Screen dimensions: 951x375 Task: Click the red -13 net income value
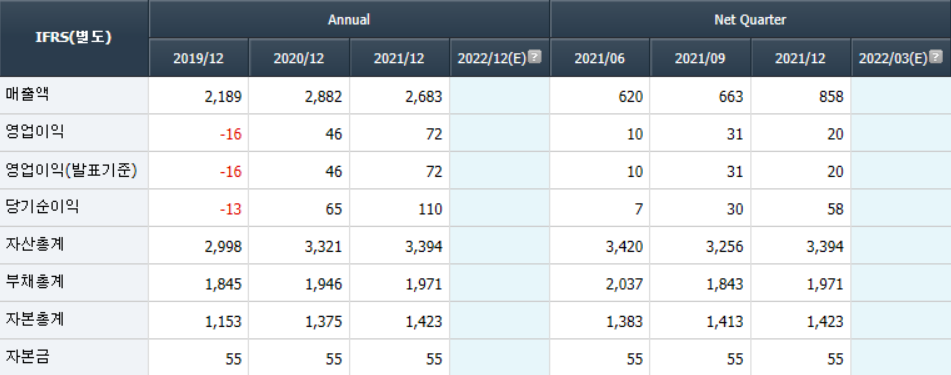[x=231, y=209]
